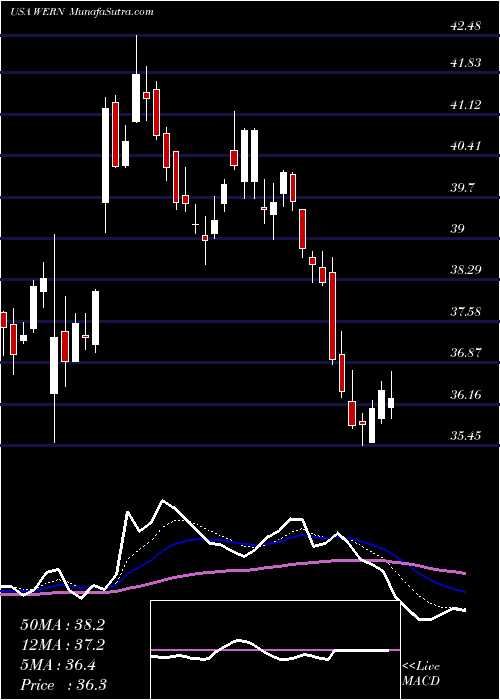
Task: Click the 38.29 price label
Action: coord(466,270)
